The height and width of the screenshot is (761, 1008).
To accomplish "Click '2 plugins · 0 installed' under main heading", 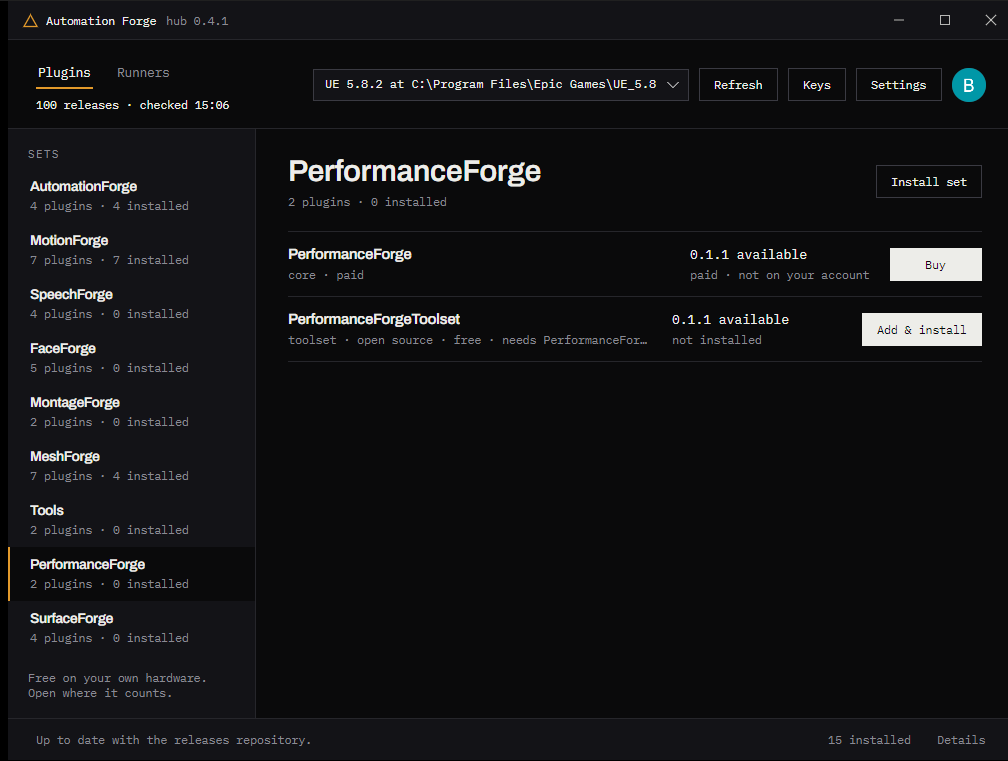I will 367,202.
